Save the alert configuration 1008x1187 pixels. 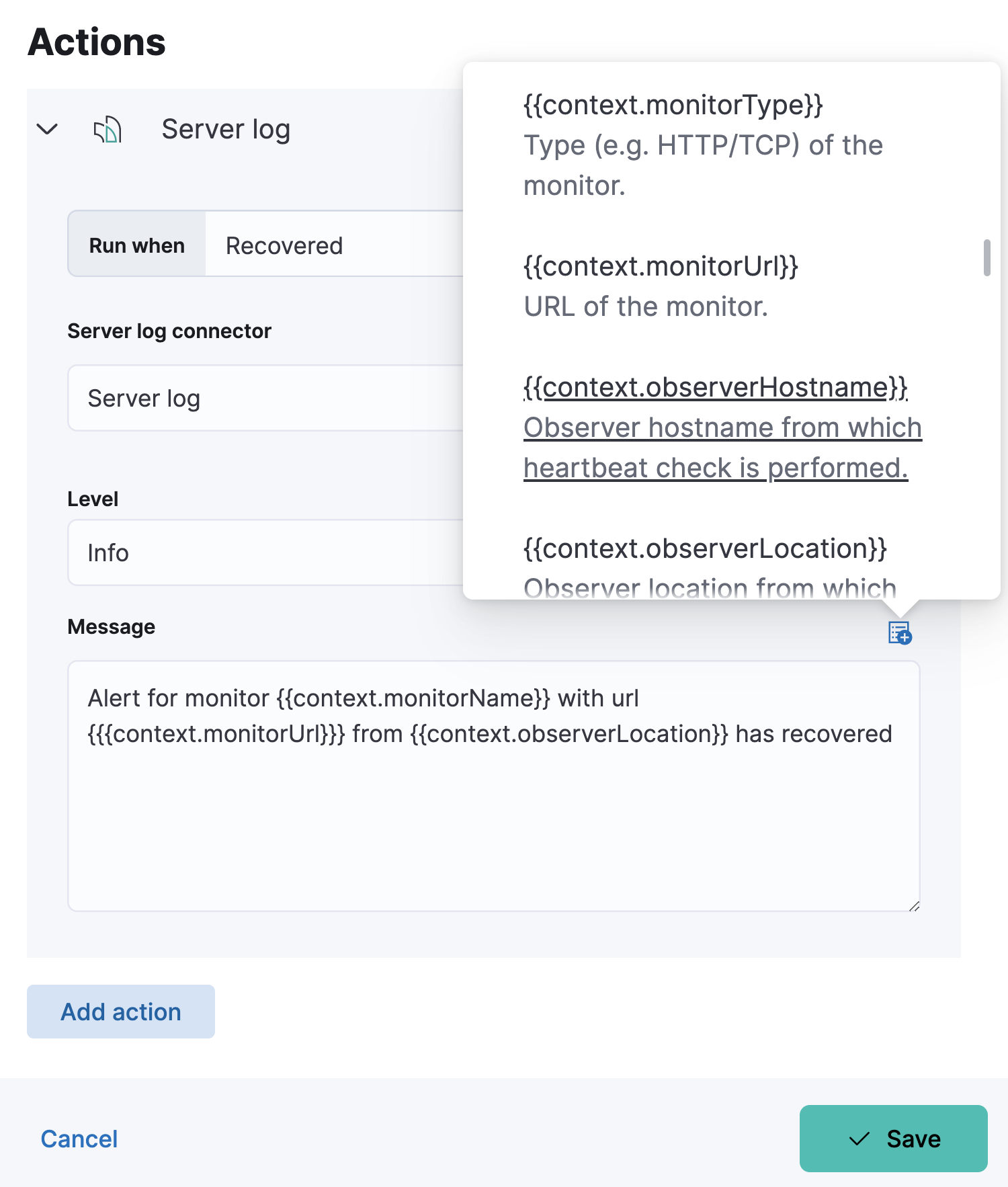(x=892, y=1139)
